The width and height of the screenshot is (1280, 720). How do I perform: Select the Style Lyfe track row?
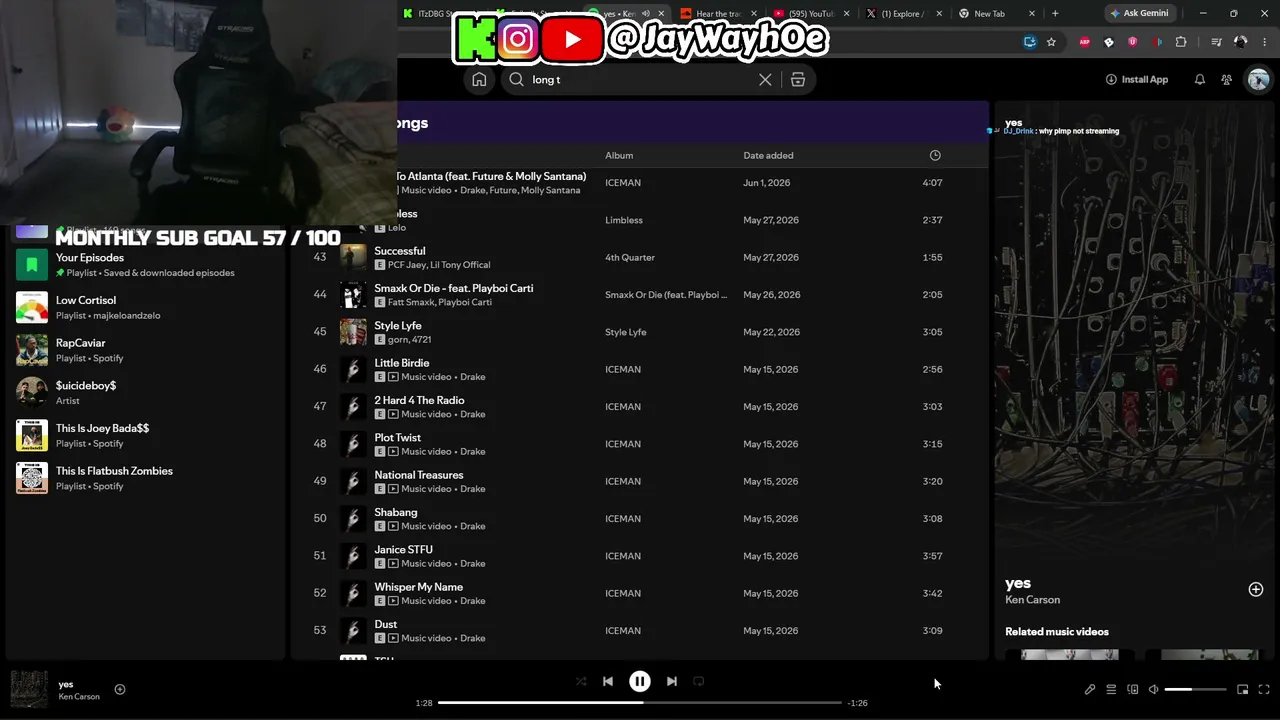pyautogui.click(x=640, y=332)
